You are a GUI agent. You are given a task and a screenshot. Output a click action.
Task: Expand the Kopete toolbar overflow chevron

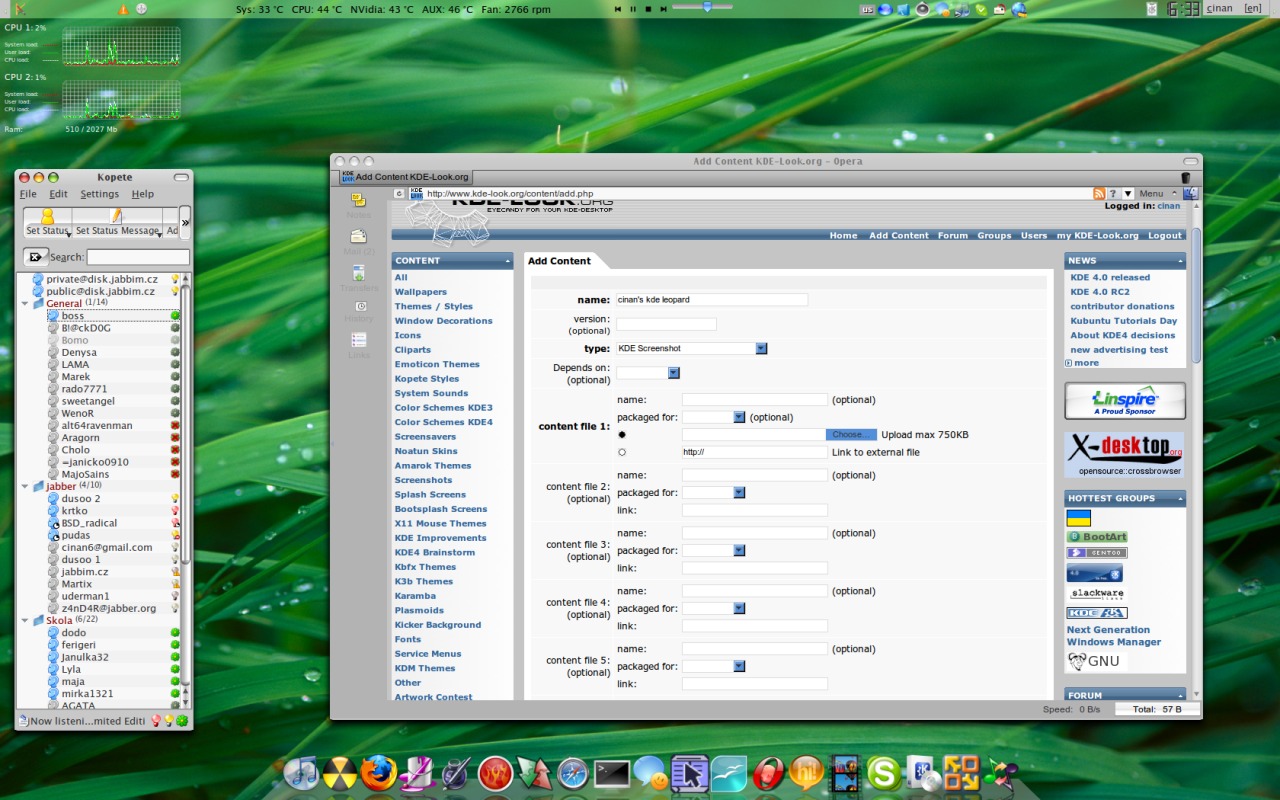pyautogui.click(x=185, y=222)
